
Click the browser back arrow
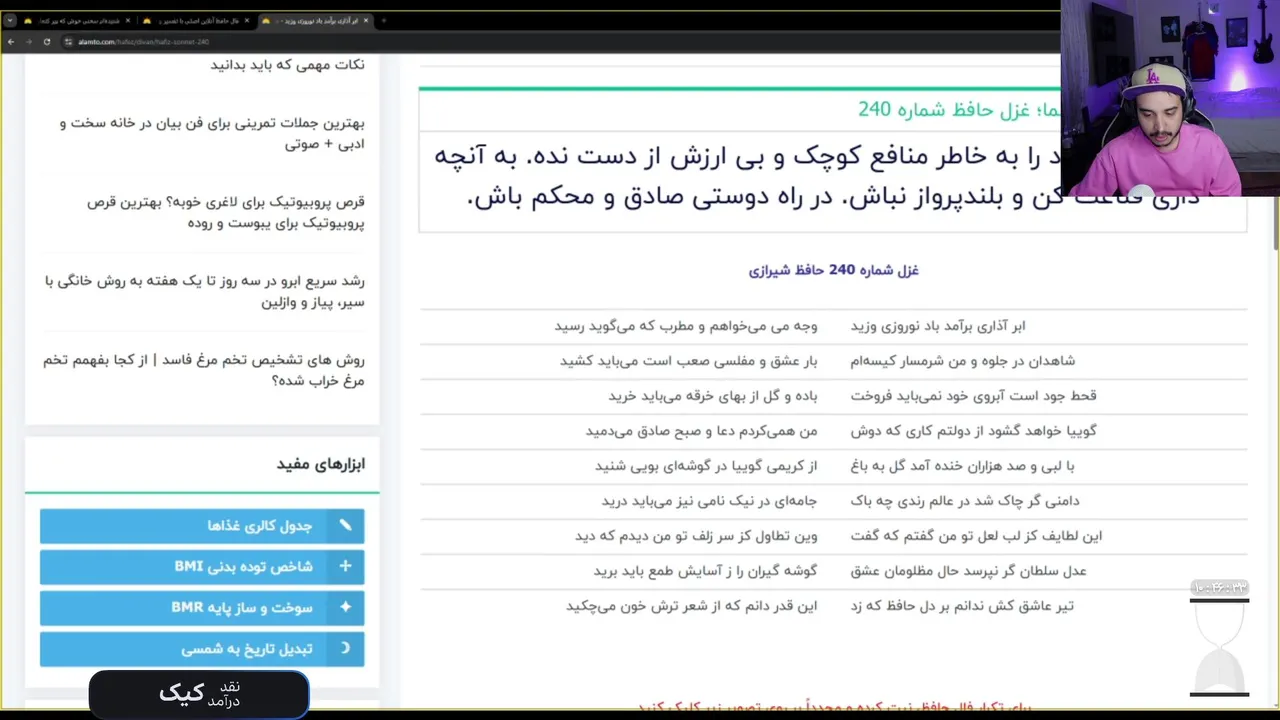click(x=11, y=42)
